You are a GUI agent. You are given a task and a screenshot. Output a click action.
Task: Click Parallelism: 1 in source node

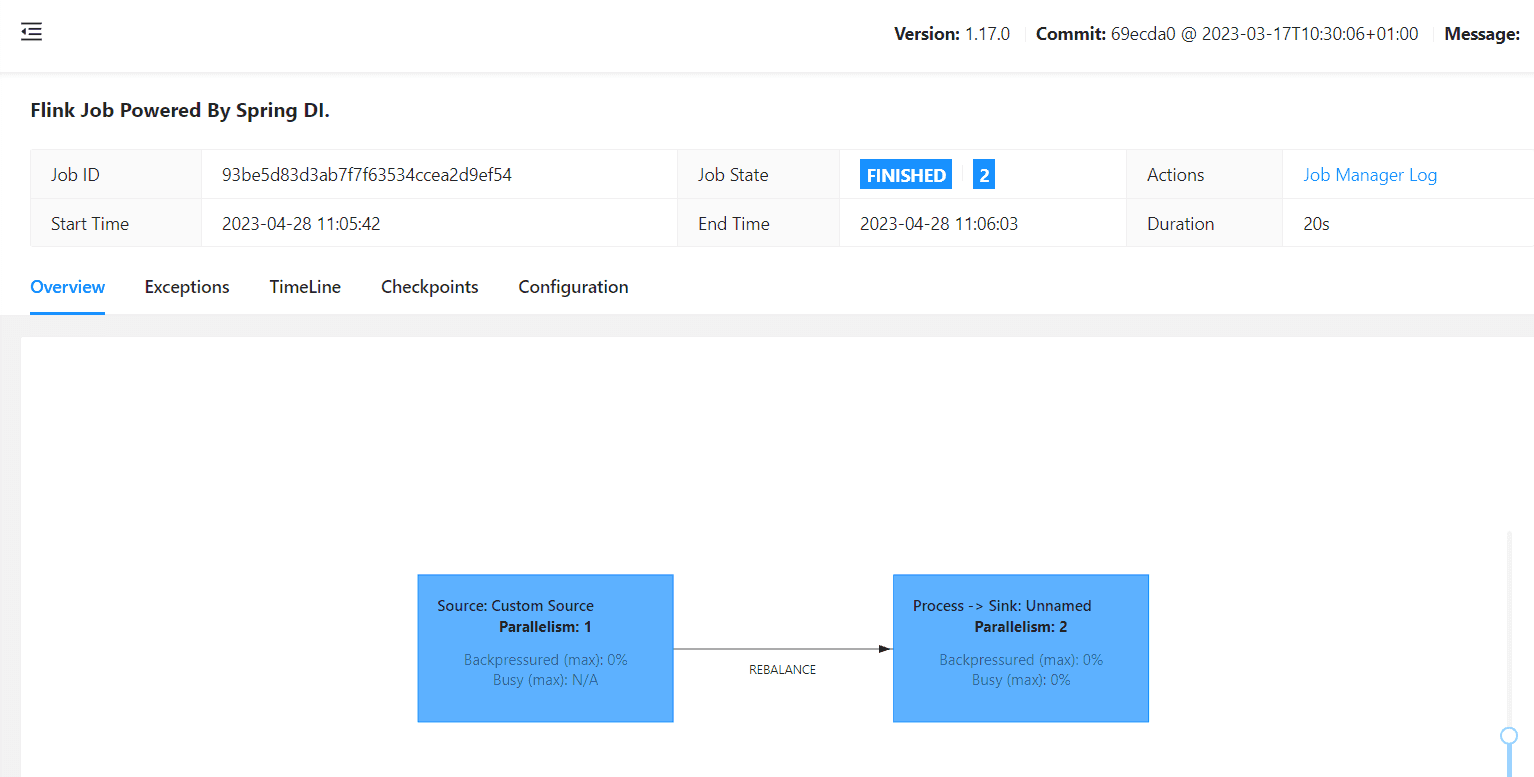545,627
